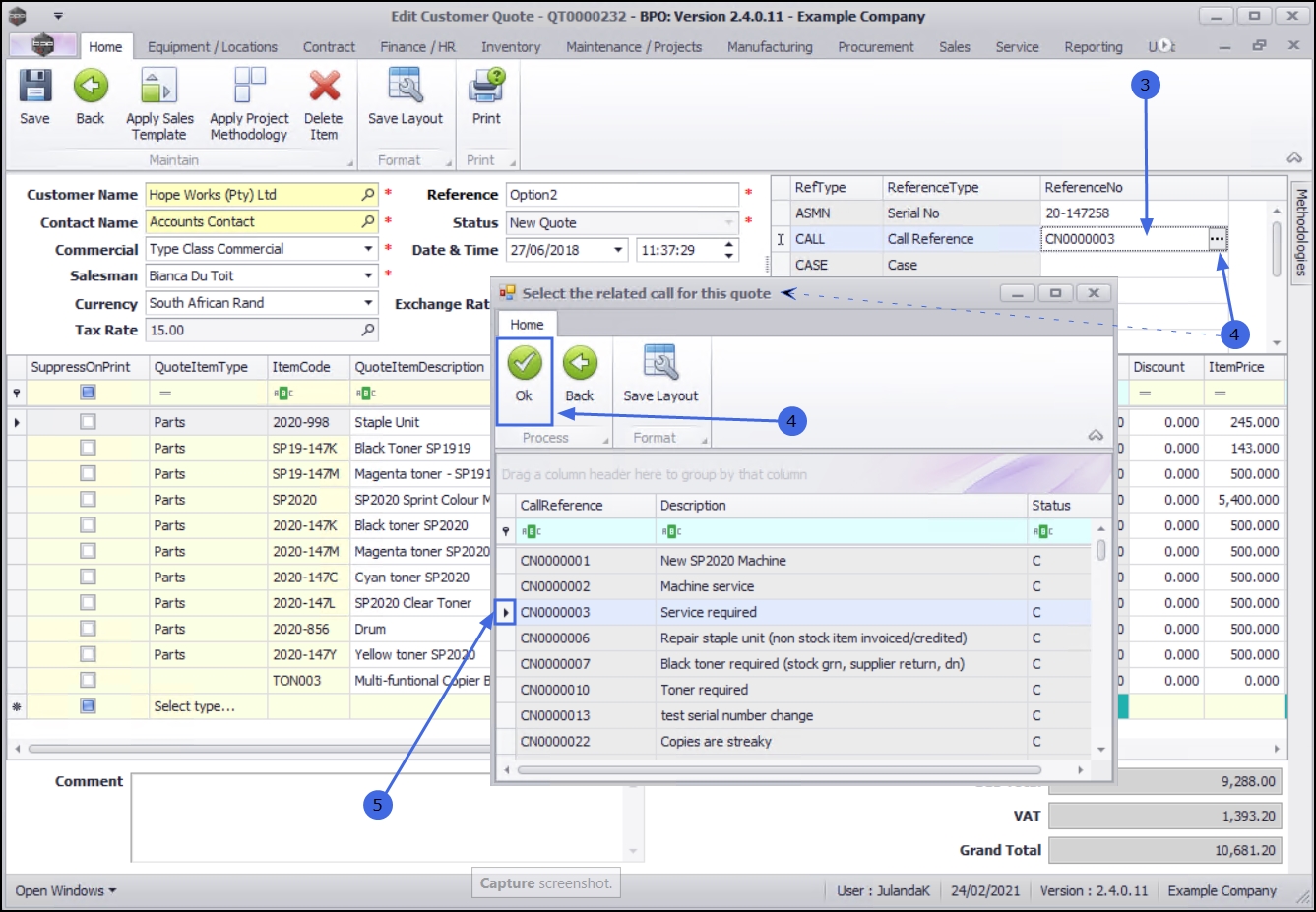The width and height of the screenshot is (1316, 912).
Task: Open the Finance / HR tab
Action: (x=418, y=47)
